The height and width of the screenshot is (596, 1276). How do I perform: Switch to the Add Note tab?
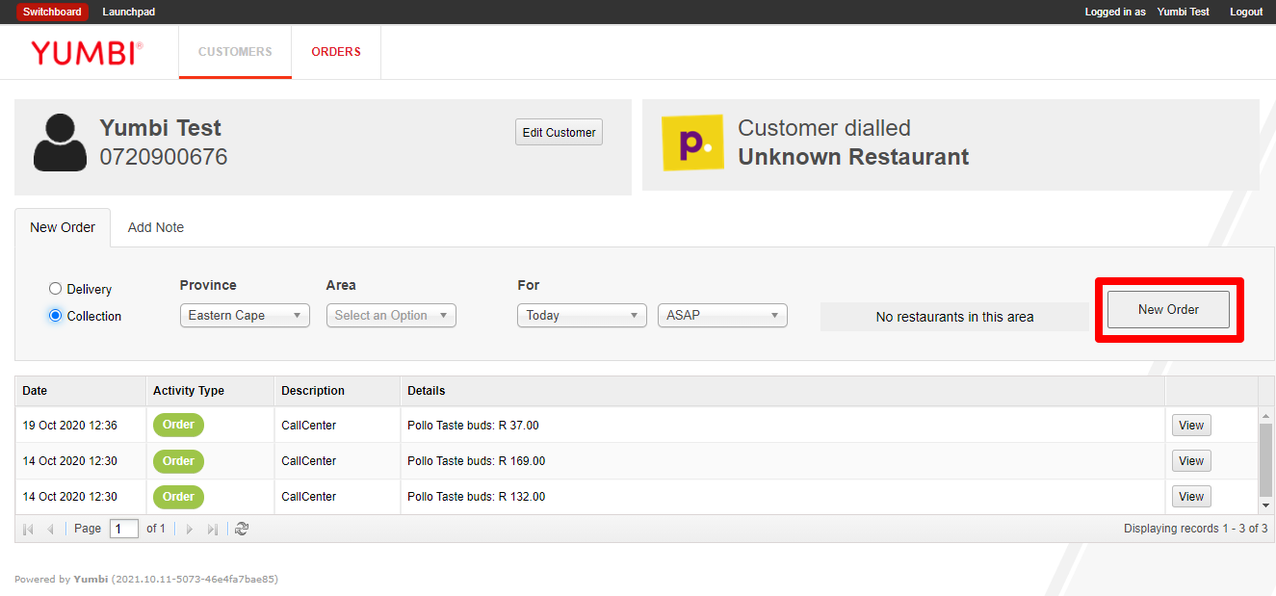[x=156, y=228]
